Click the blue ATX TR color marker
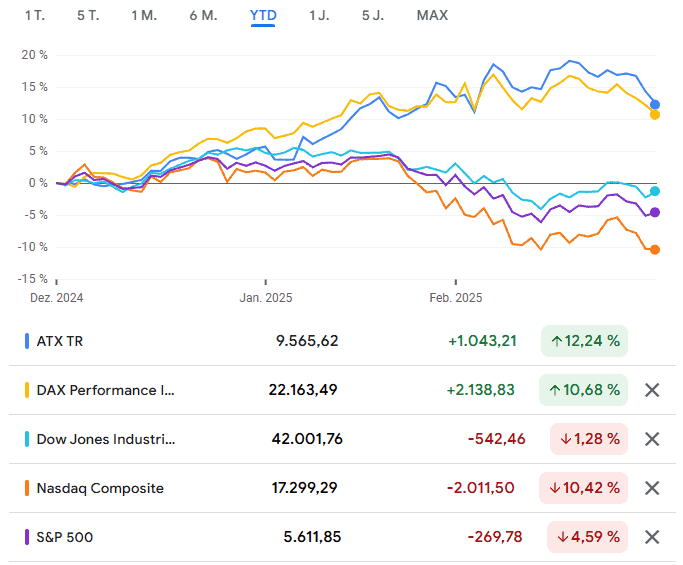 click(27, 341)
